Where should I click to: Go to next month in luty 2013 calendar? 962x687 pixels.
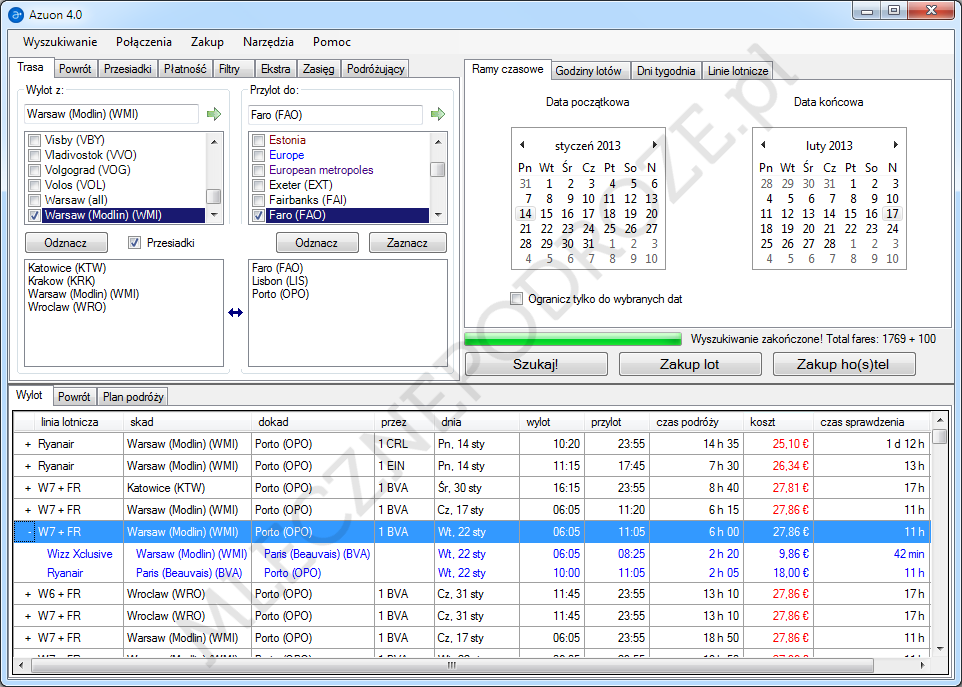coord(896,146)
